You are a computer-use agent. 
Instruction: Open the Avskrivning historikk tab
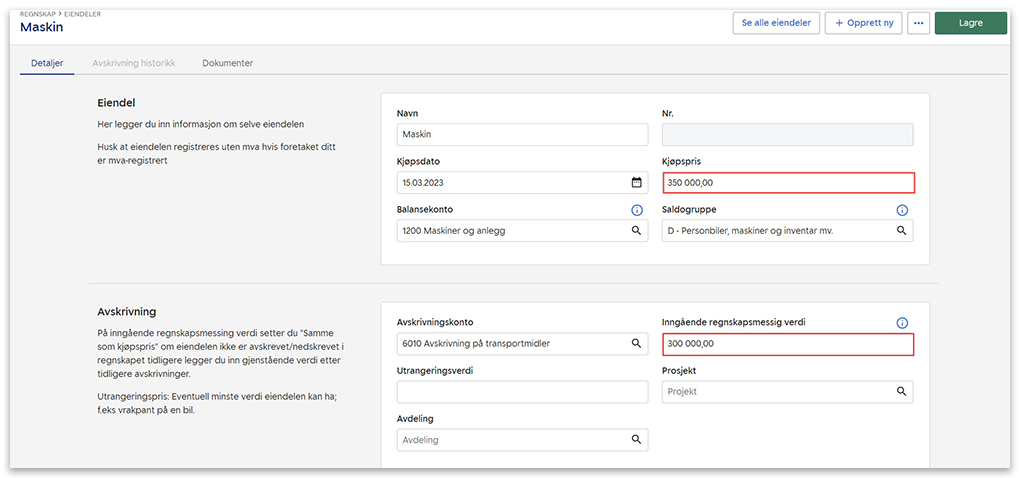pos(133,63)
